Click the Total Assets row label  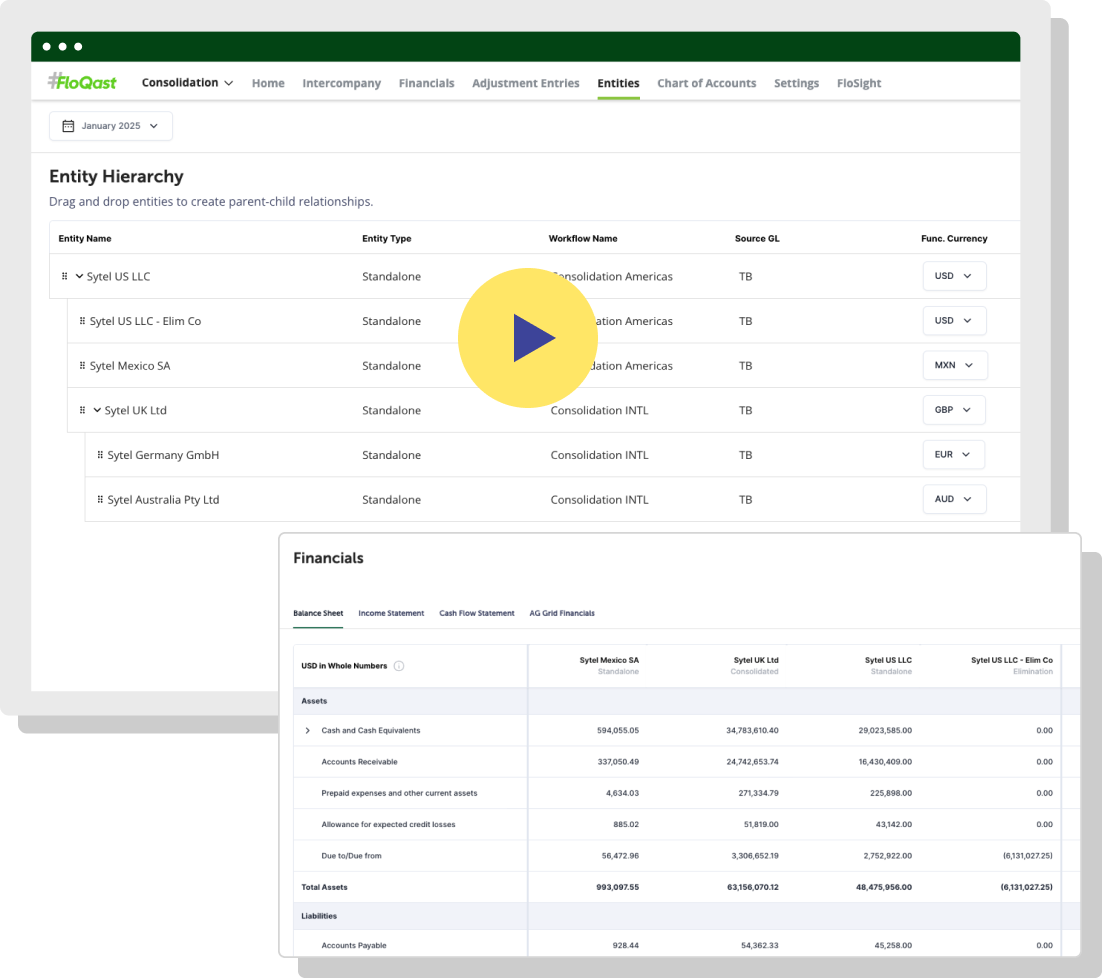[x=324, y=887]
